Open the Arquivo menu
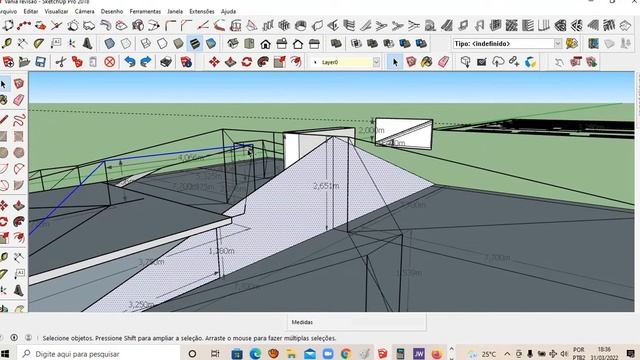Image resolution: width=640 pixels, height=360 pixels. (x=8, y=11)
